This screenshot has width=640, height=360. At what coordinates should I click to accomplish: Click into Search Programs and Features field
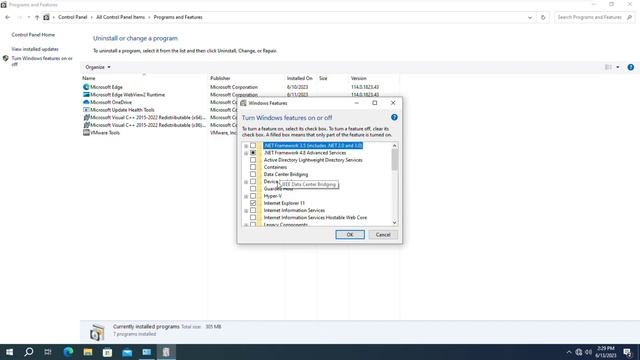590,17
